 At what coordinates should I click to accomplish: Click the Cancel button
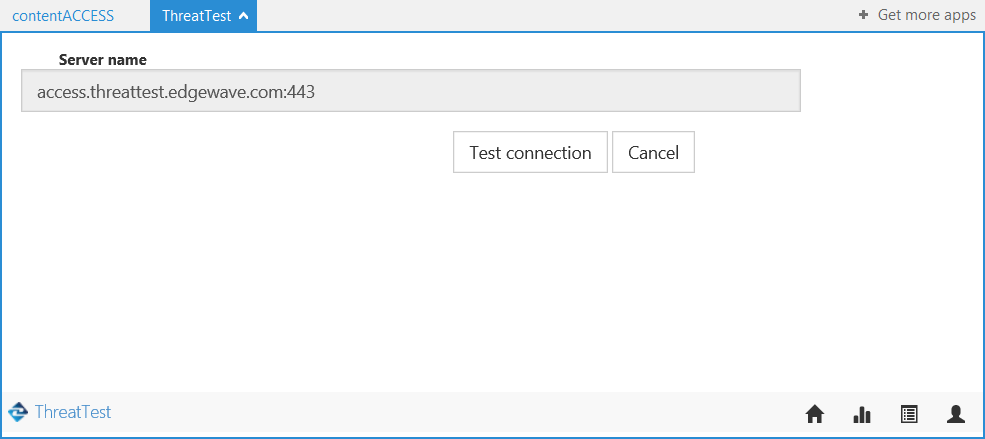pyautogui.click(x=653, y=153)
